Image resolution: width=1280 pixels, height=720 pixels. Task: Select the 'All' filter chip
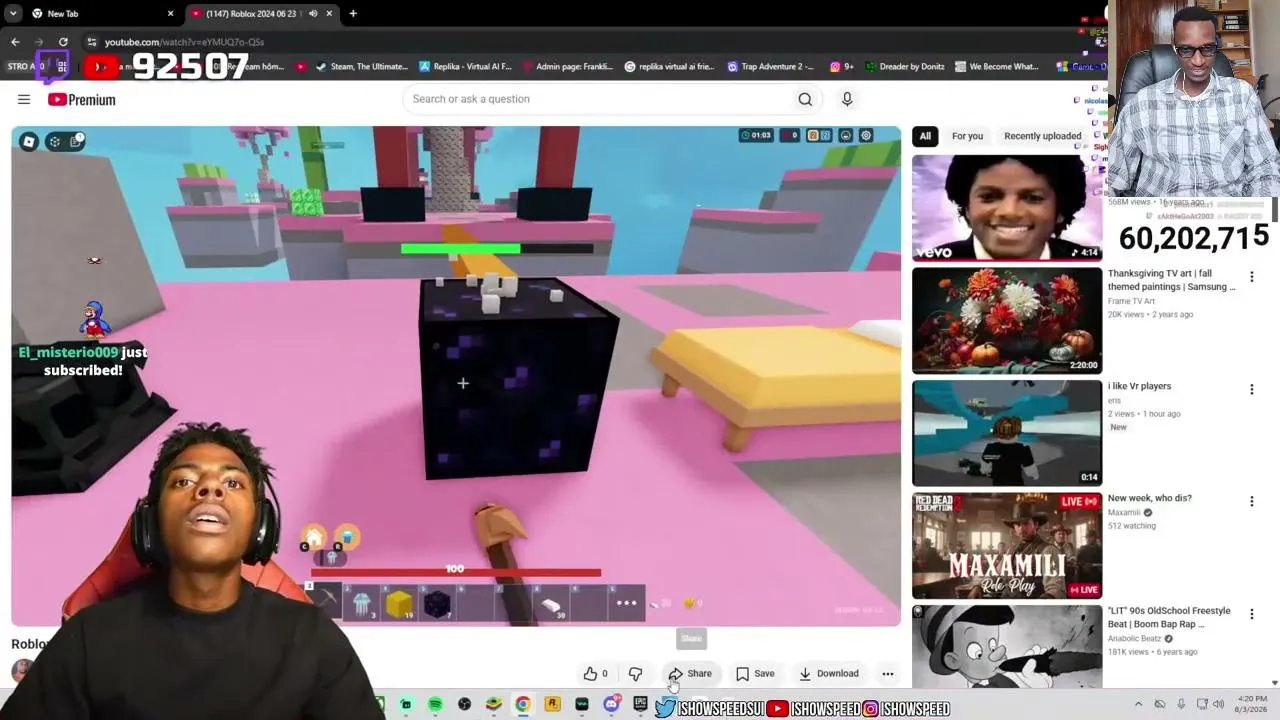point(925,136)
